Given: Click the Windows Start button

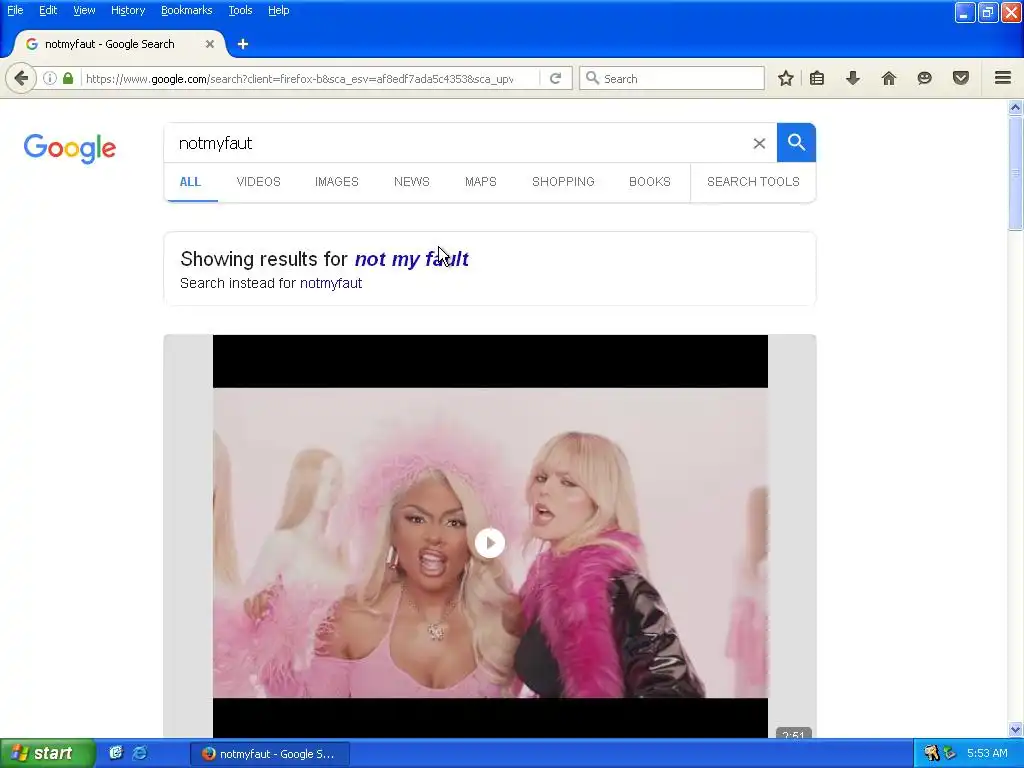Looking at the screenshot, I should tap(48, 753).
